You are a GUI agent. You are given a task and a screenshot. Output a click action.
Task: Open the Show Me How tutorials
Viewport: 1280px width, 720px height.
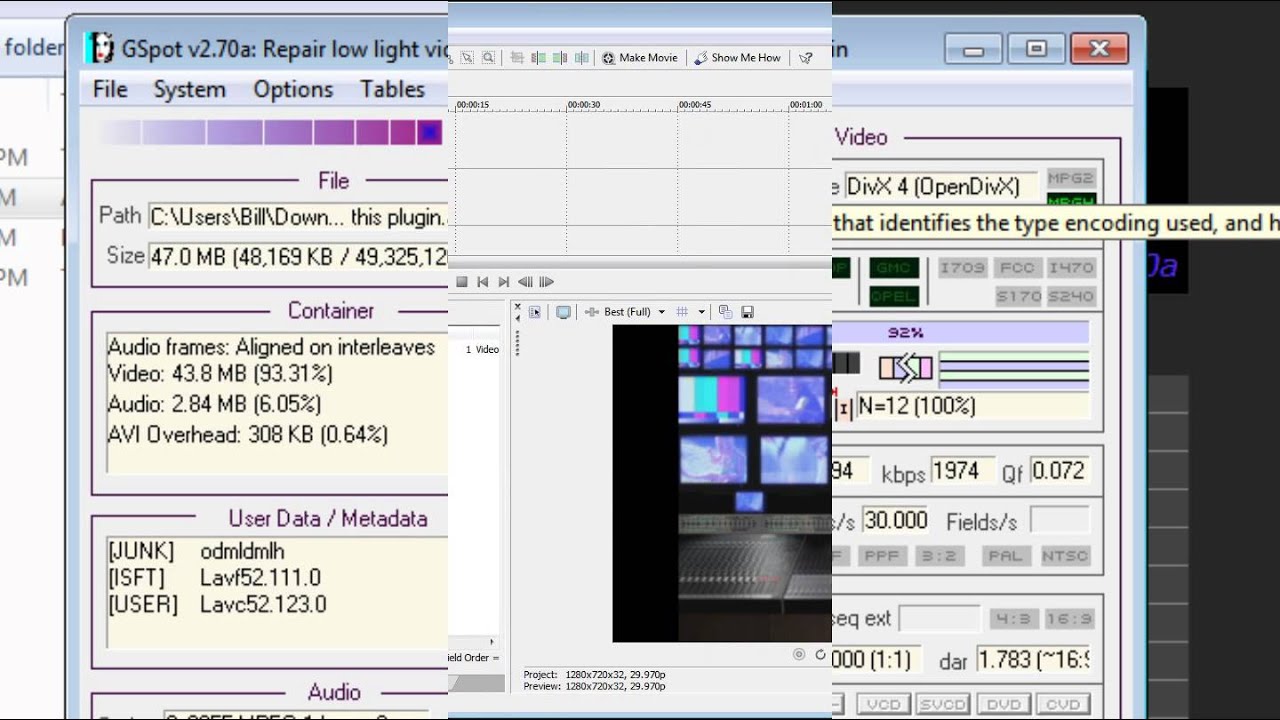click(x=738, y=58)
